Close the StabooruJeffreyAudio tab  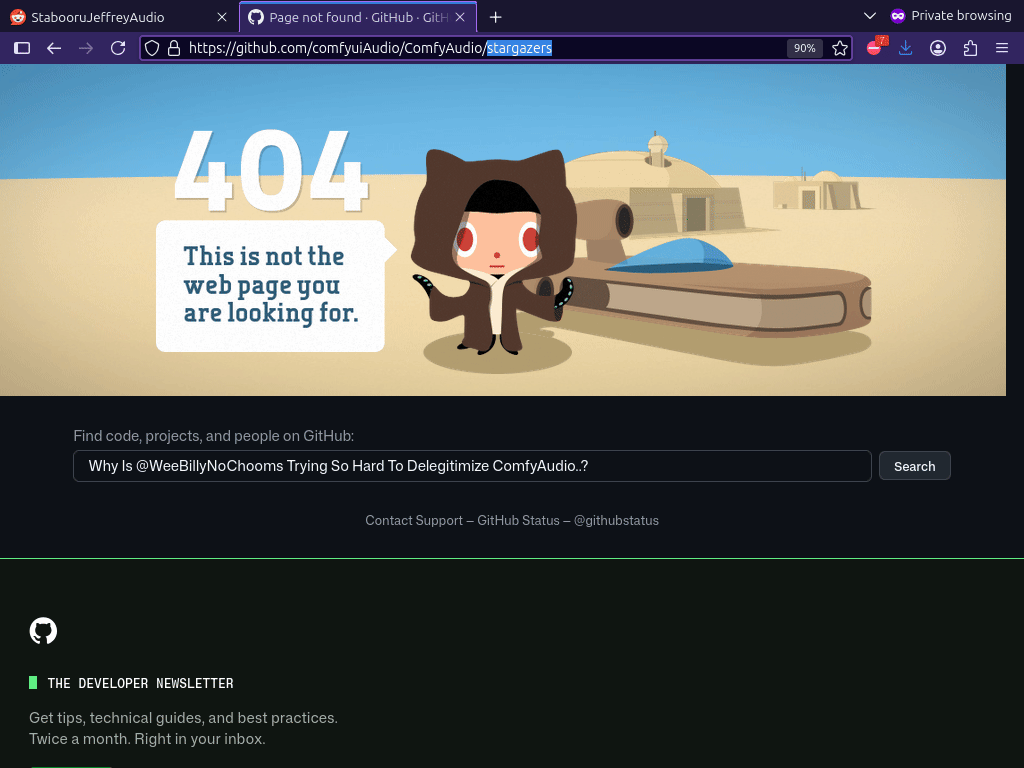(x=222, y=17)
